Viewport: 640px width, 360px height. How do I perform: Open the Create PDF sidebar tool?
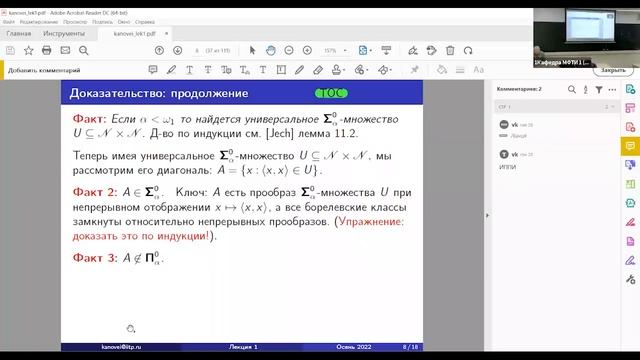(x=631, y=127)
